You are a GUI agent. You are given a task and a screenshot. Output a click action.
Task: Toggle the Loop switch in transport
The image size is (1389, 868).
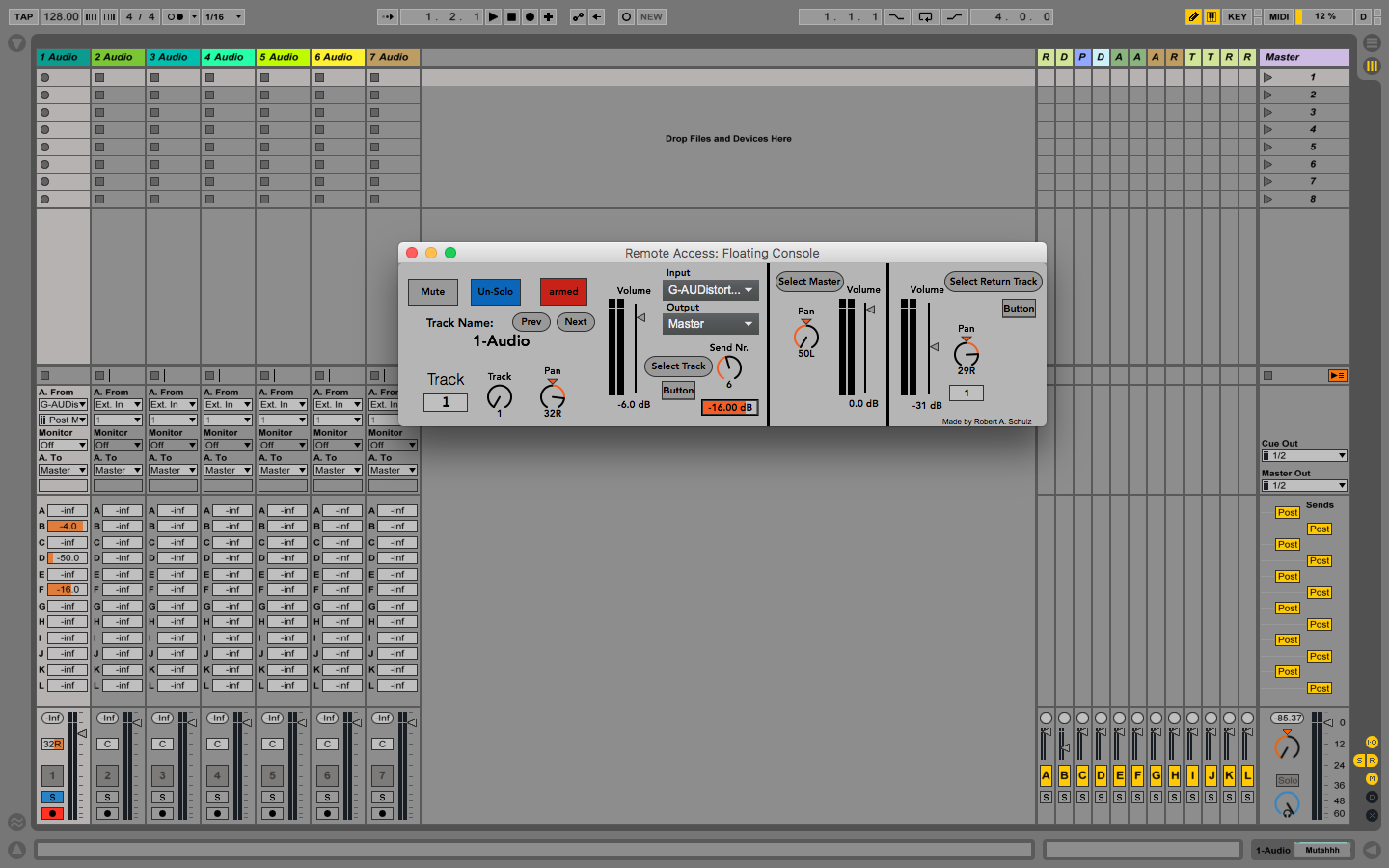point(925,16)
